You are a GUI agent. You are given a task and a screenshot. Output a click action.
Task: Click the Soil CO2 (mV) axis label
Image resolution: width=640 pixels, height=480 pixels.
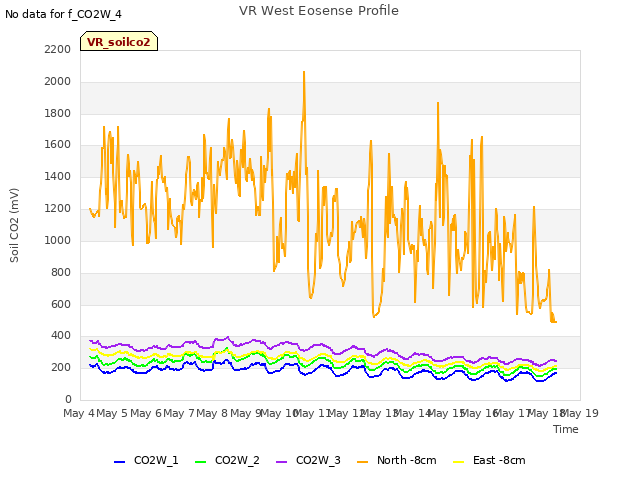tap(14, 225)
